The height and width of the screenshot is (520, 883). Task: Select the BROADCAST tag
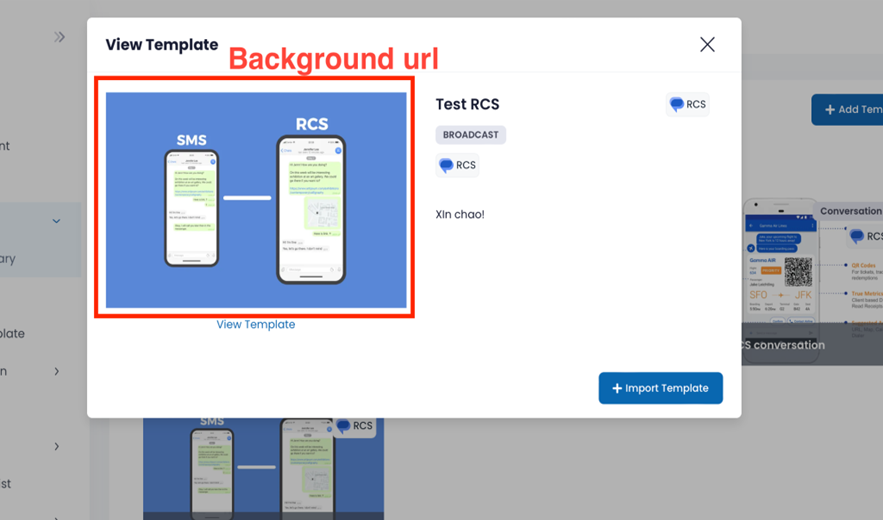click(x=470, y=135)
